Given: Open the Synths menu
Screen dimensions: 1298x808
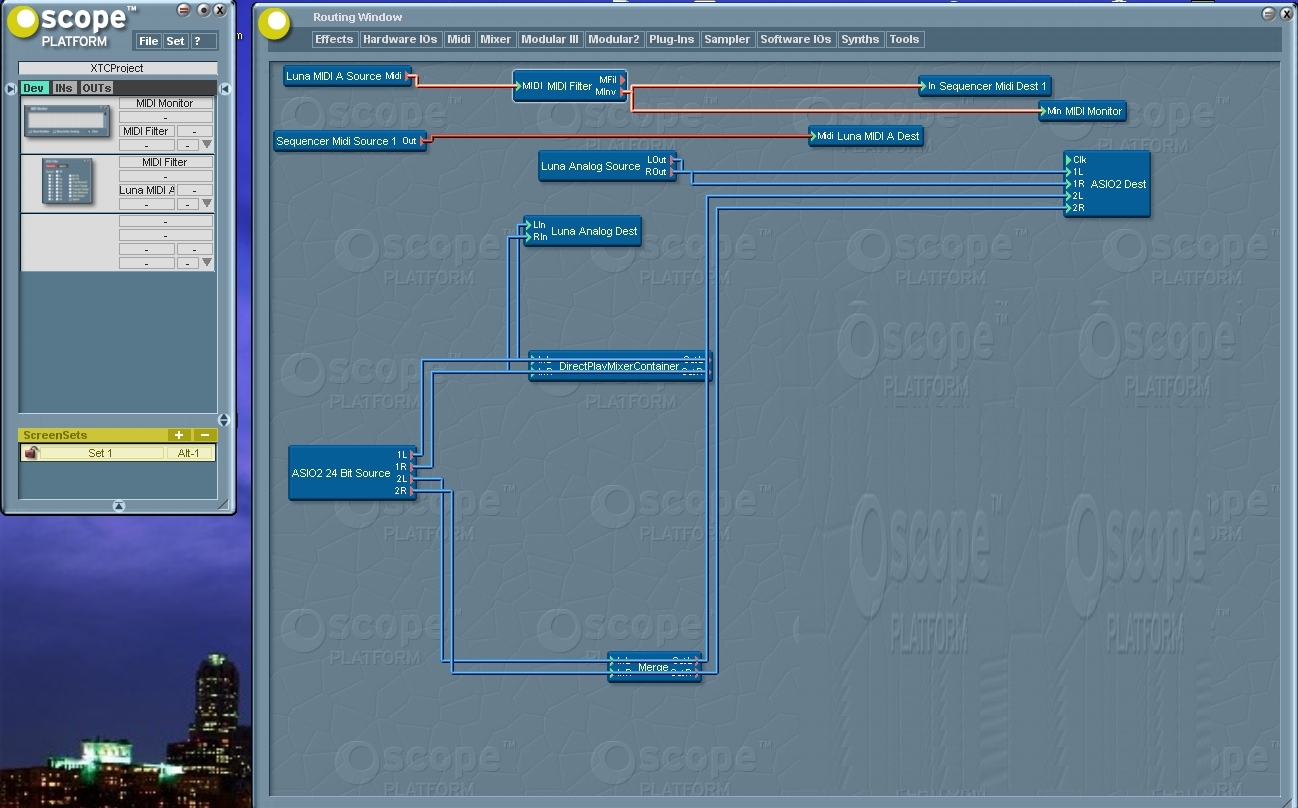Looking at the screenshot, I should point(860,40).
